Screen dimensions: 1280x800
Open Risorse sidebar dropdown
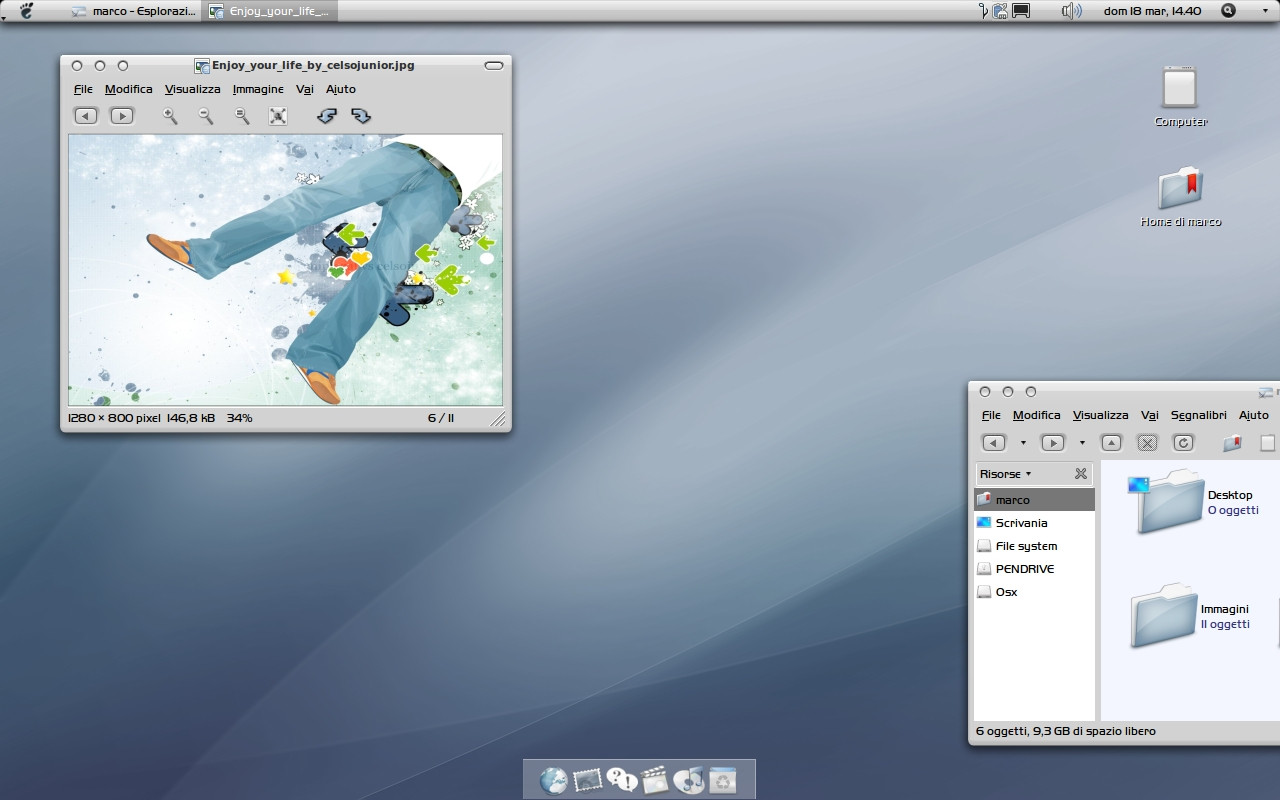tap(1005, 474)
